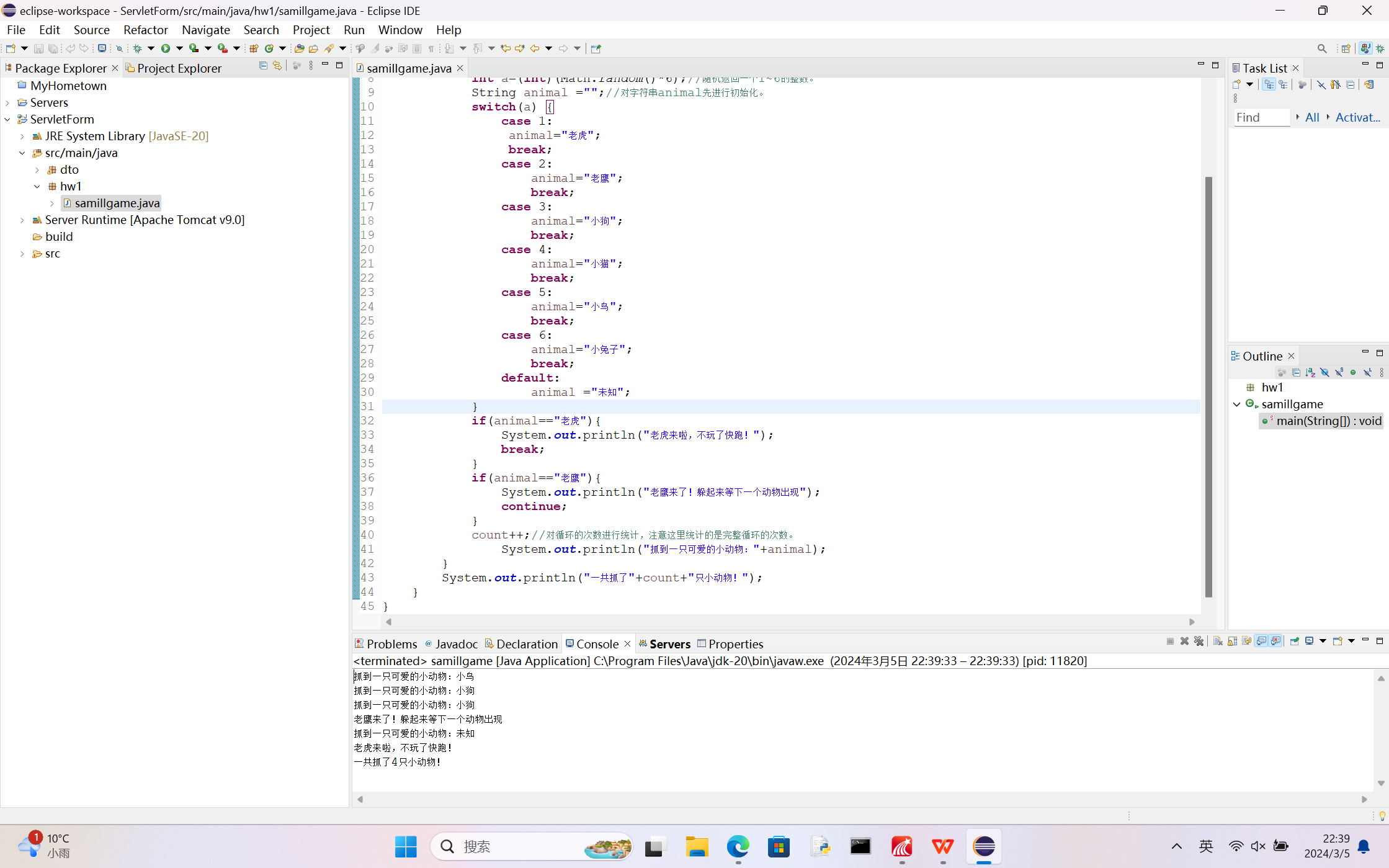Toggle Scroll Lock in the Console toolbar

[1232, 642]
